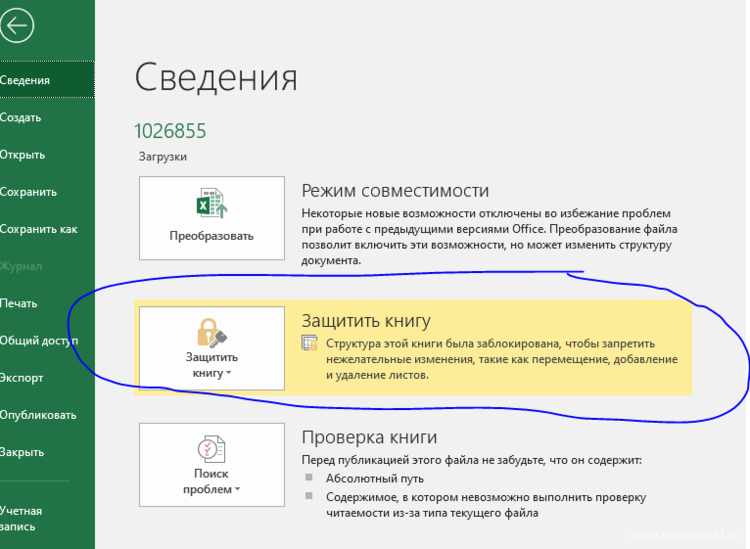This screenshot has height=549, width=750.
Task: Click the Сведения page title
Action: pos(216,77)
